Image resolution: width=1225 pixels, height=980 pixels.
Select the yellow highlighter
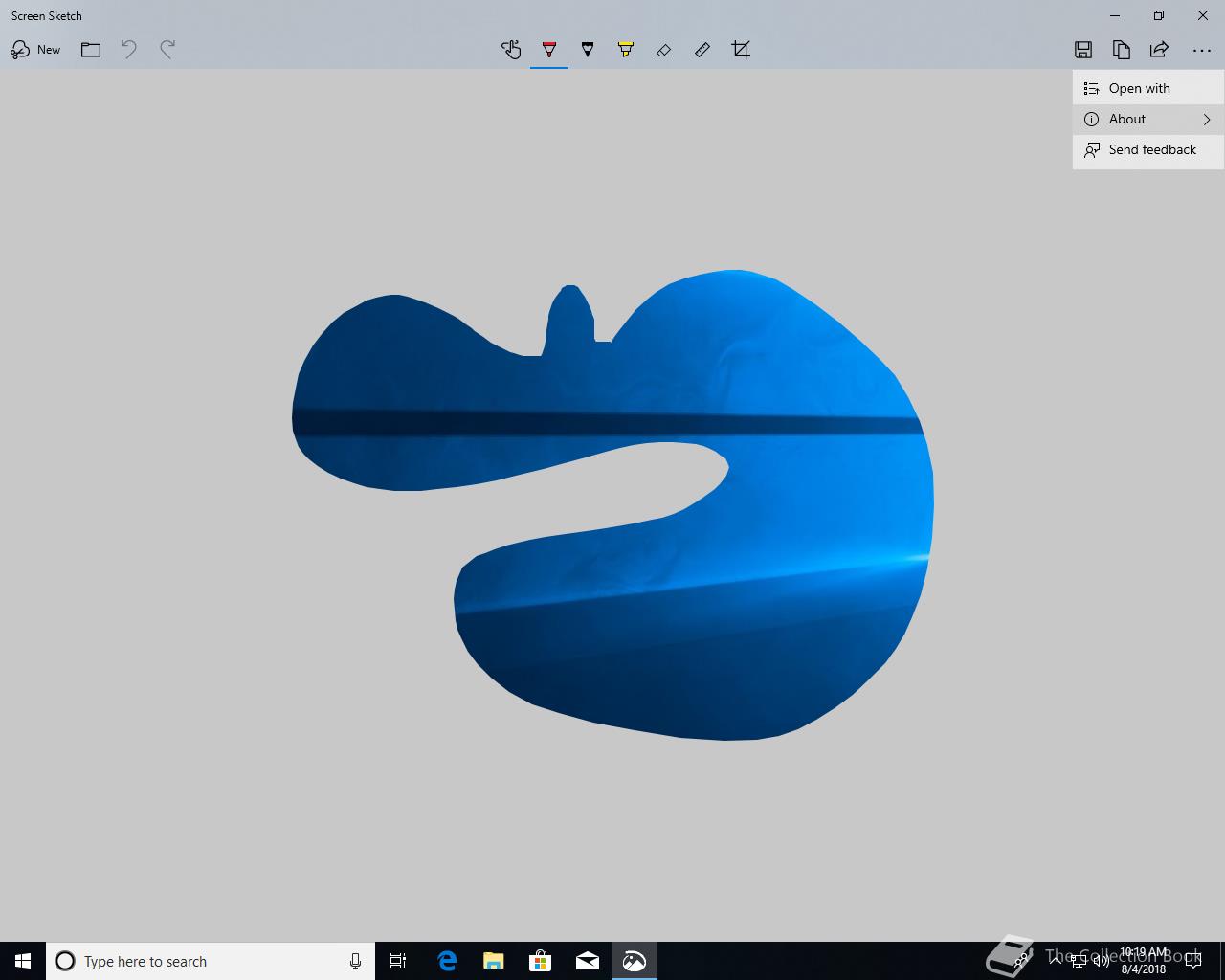(x=626, y=50)
